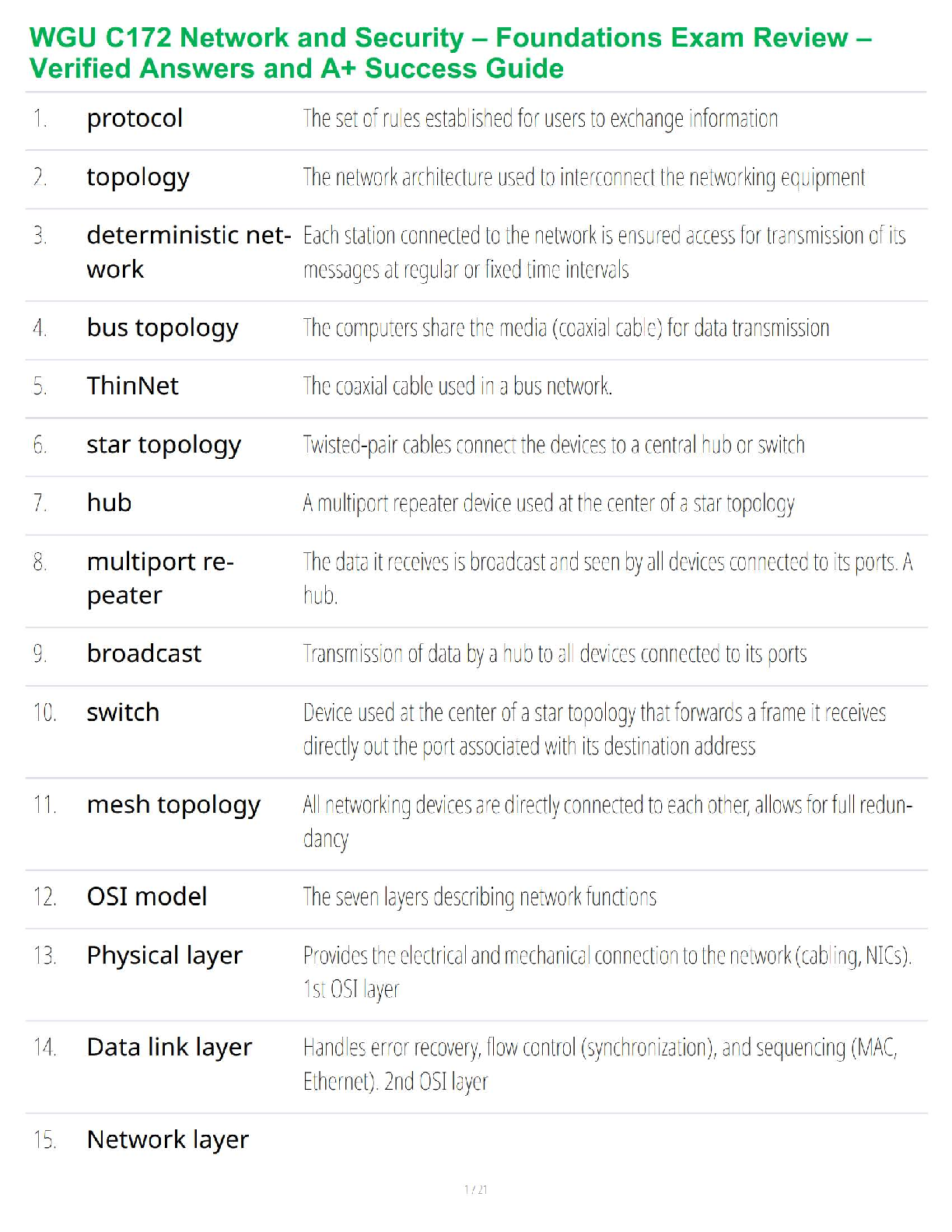Click the 'switch' term
This screenshot has width=952, height=1232.
pos(123,712)
